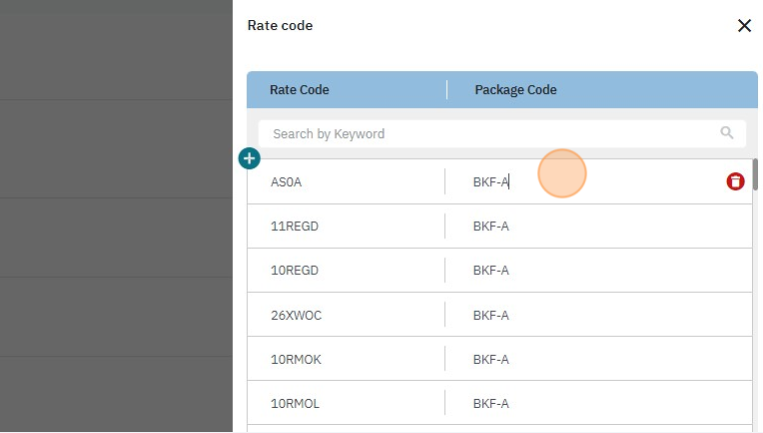
Task: Click BKF-A package code for 11REGD
Action: pyautogui.click(x=491, y=226)
